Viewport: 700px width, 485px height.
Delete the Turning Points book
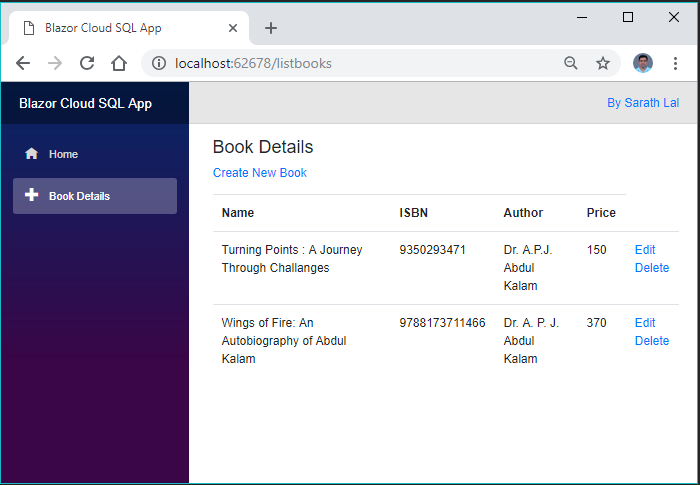click(652, 268)
